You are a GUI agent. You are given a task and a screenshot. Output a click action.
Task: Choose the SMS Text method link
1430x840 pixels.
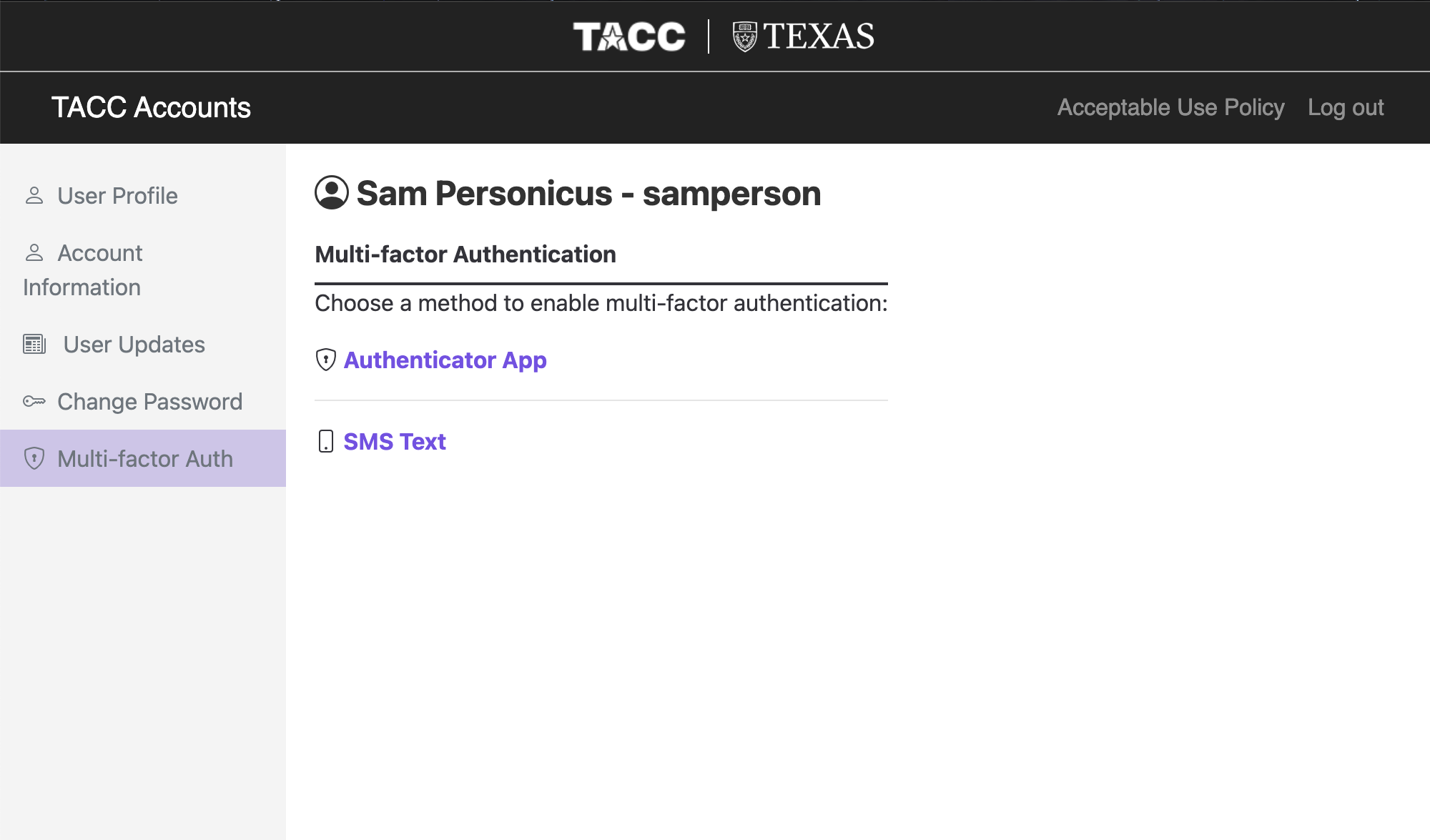click(x=394, y=441)
